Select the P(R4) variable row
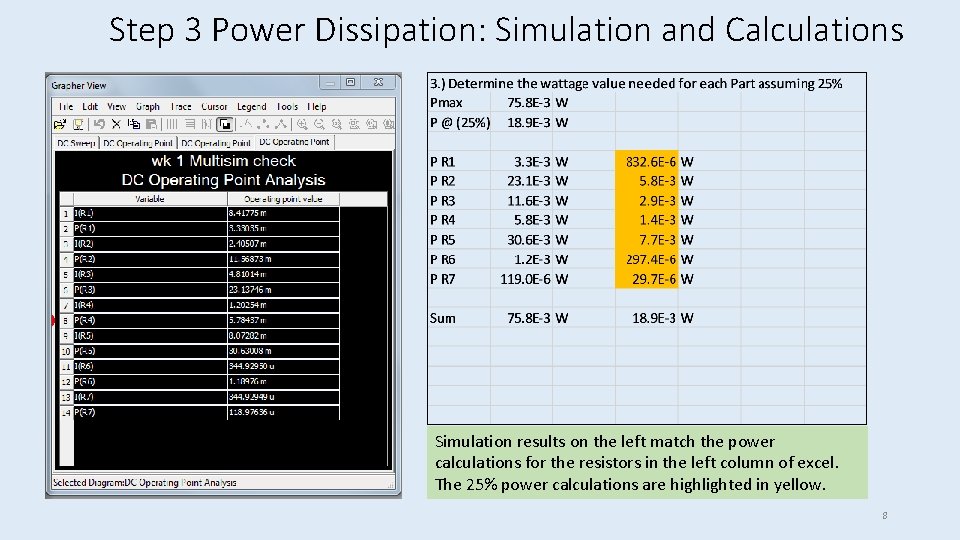The image size is (960, 540). (x=150, y=320)
